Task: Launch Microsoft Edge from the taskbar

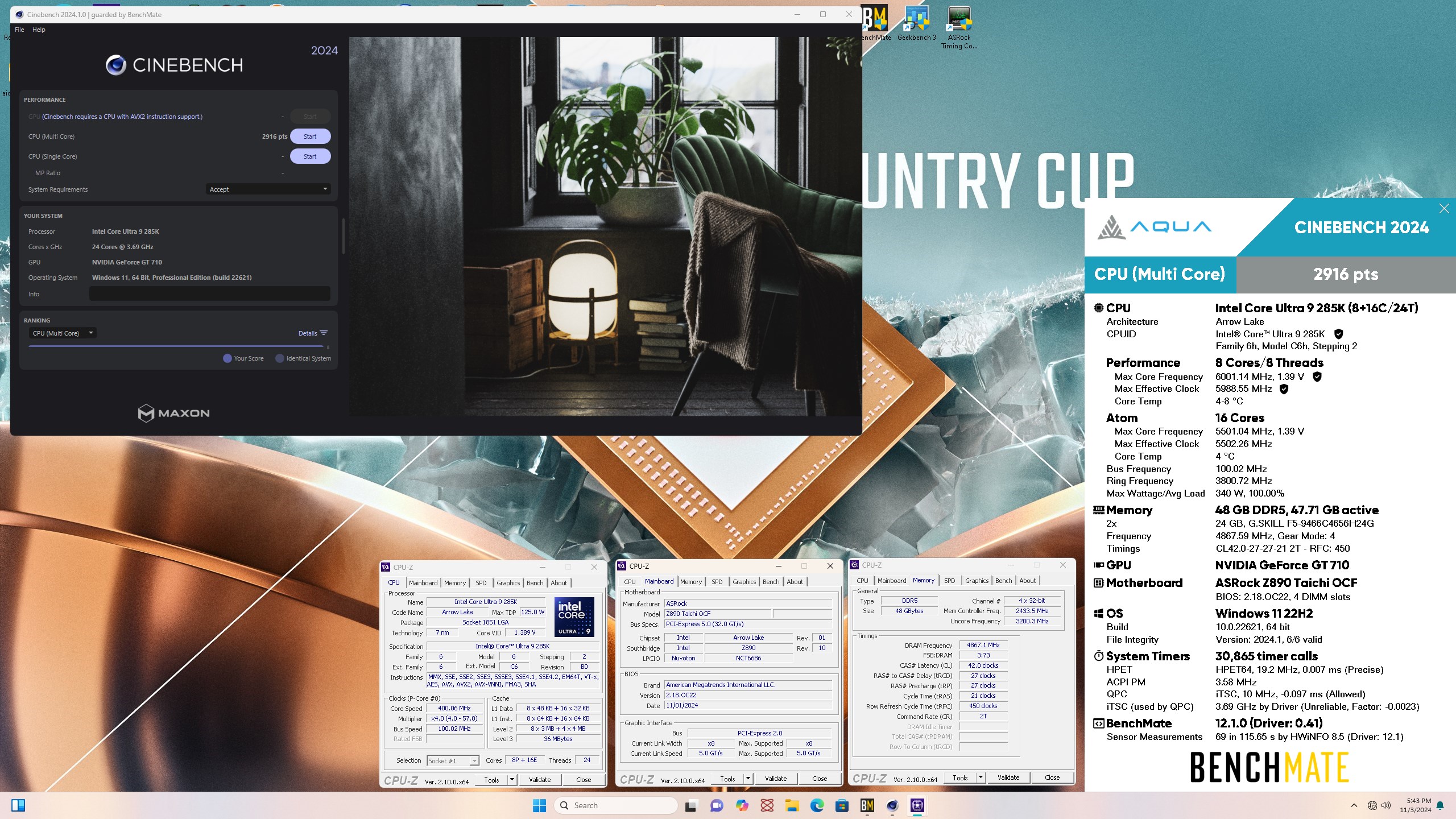Action: click(817, 805)
